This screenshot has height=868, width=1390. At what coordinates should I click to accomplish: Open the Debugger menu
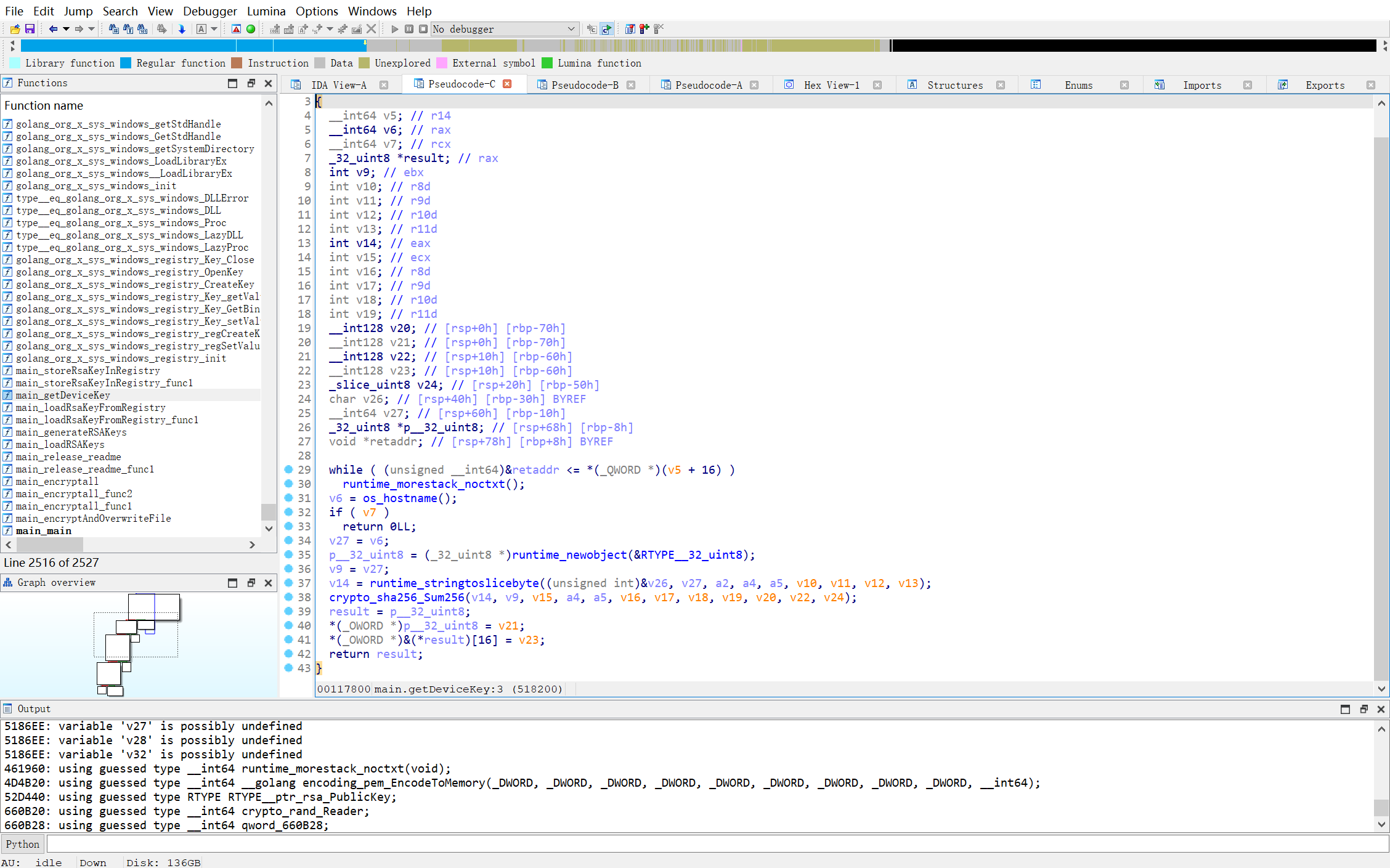coord(209,11)
